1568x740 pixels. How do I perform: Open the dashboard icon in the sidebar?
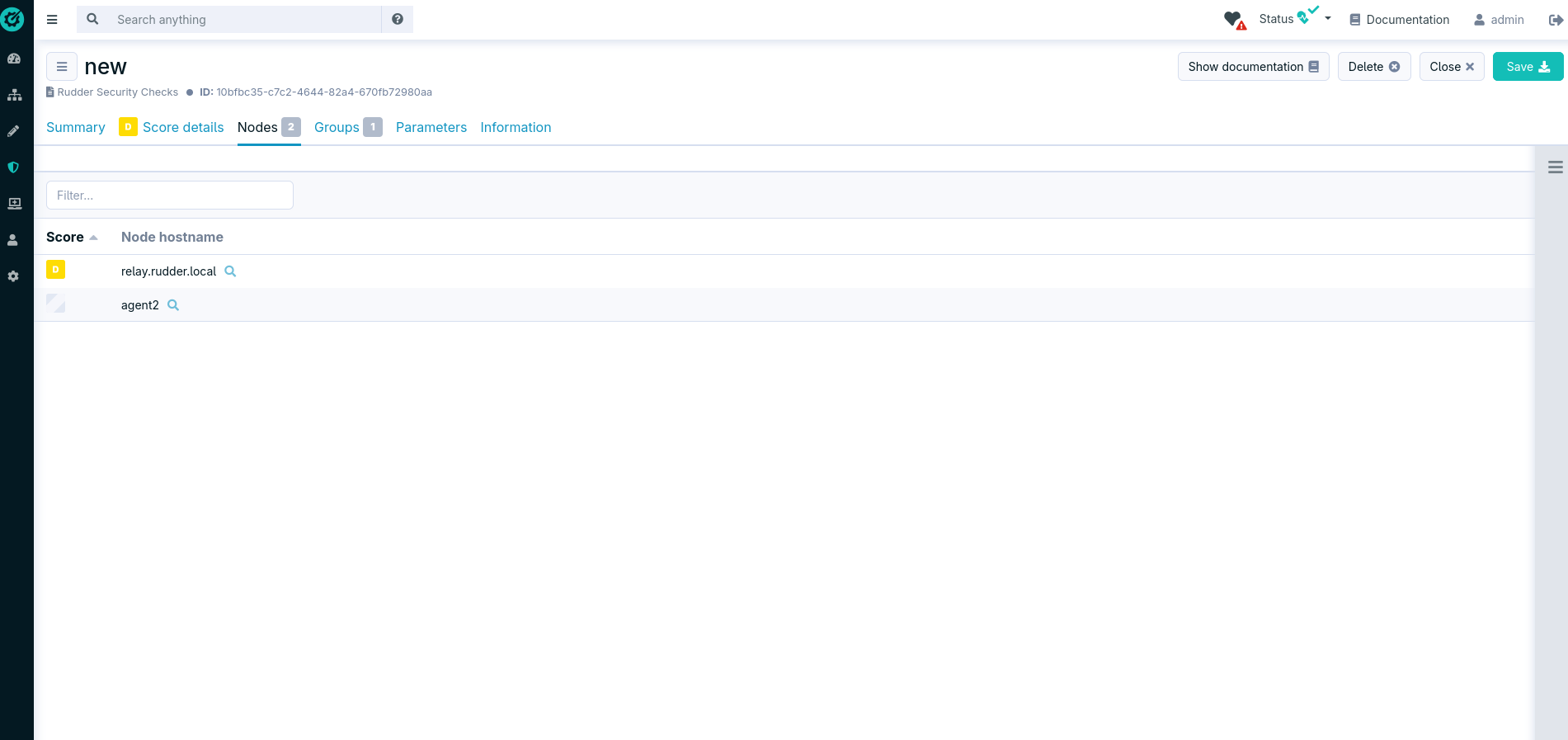(x=14, y=59)
